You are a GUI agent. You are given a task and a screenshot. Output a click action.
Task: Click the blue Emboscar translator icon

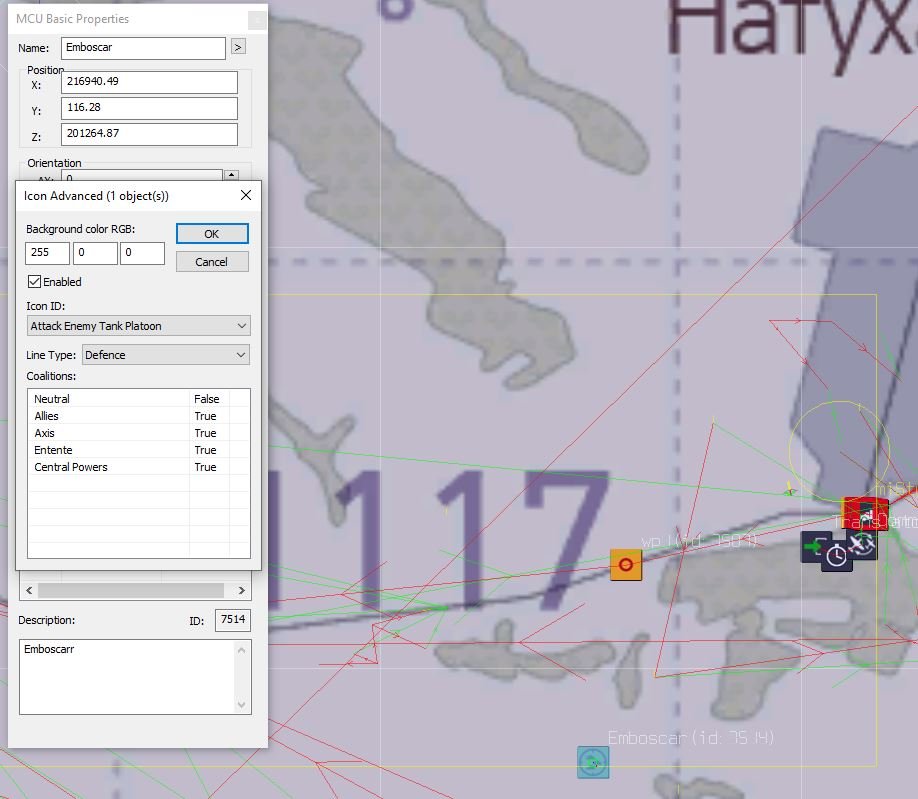click(593, 763)
